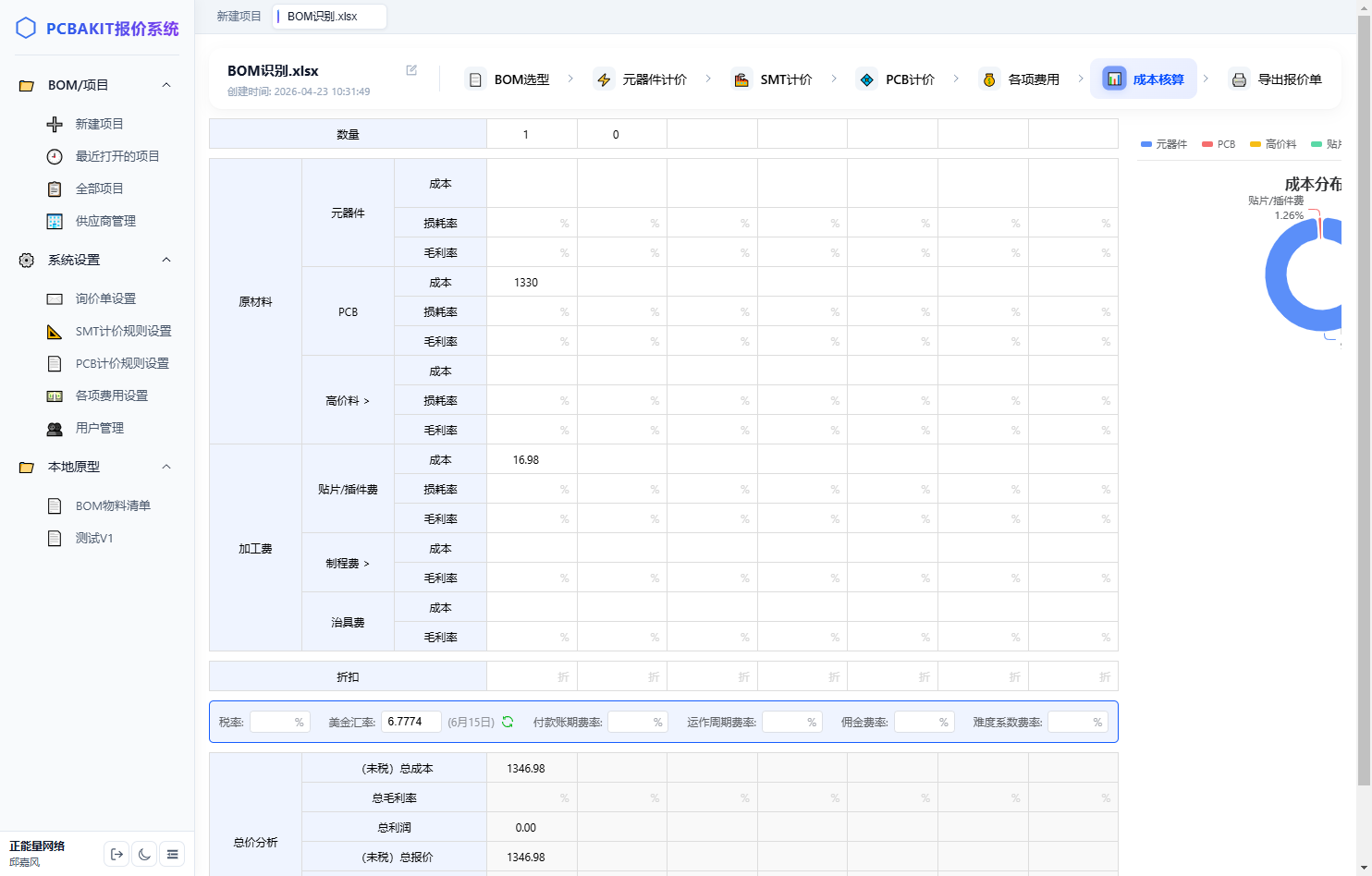Click the PCB计价 diamond icon
1372x876 pixels.
point(866,79)
